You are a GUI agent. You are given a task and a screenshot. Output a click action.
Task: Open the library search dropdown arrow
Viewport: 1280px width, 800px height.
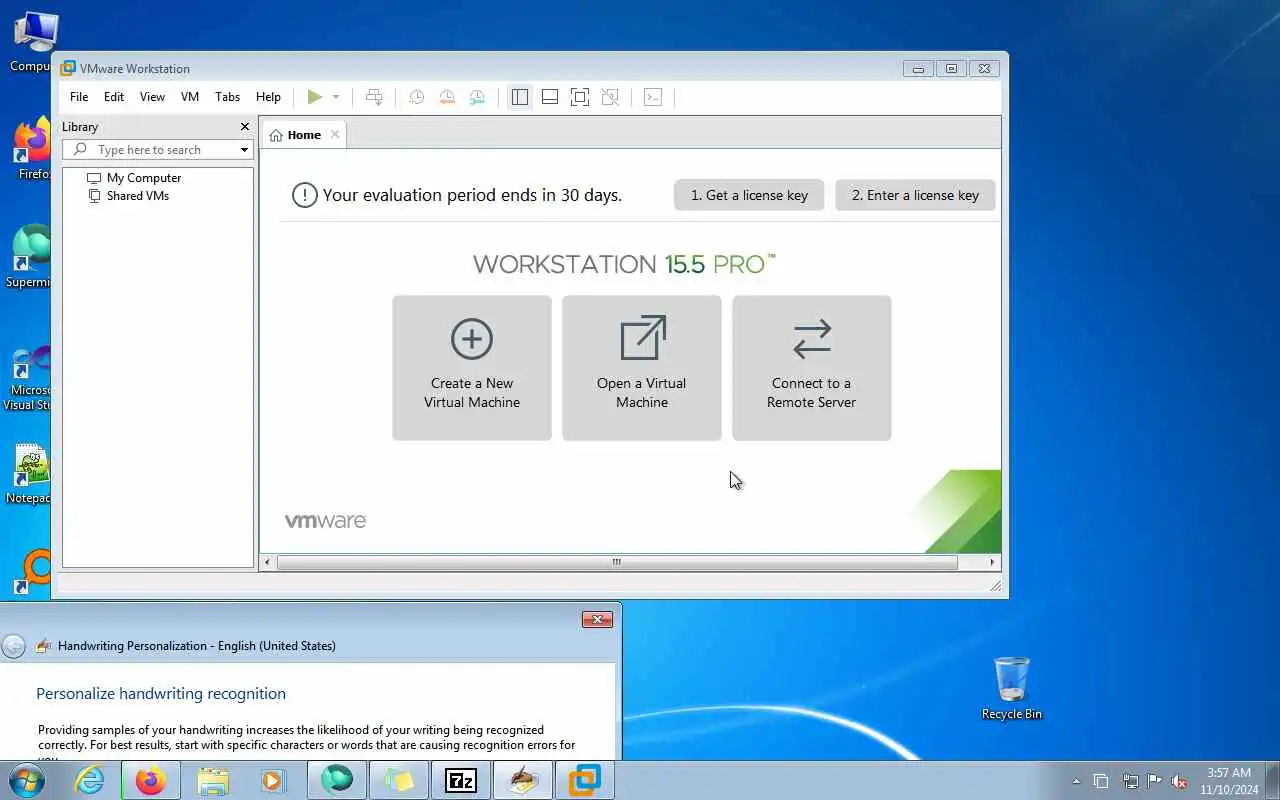point(244,150)
